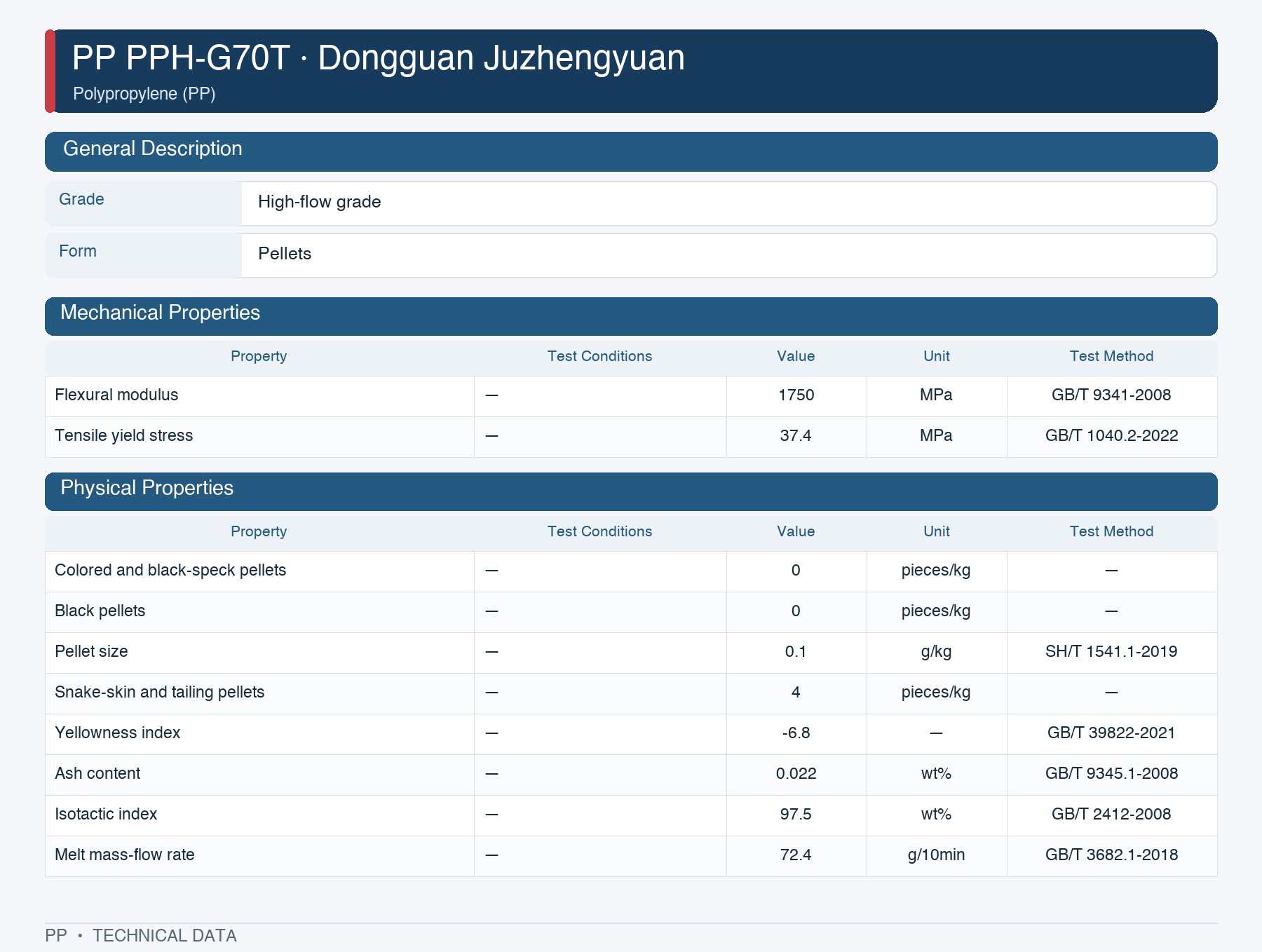Click the 'Test Method' header in Physical table
Screen dimensions: 1262x952
(x=1111, y=532)
